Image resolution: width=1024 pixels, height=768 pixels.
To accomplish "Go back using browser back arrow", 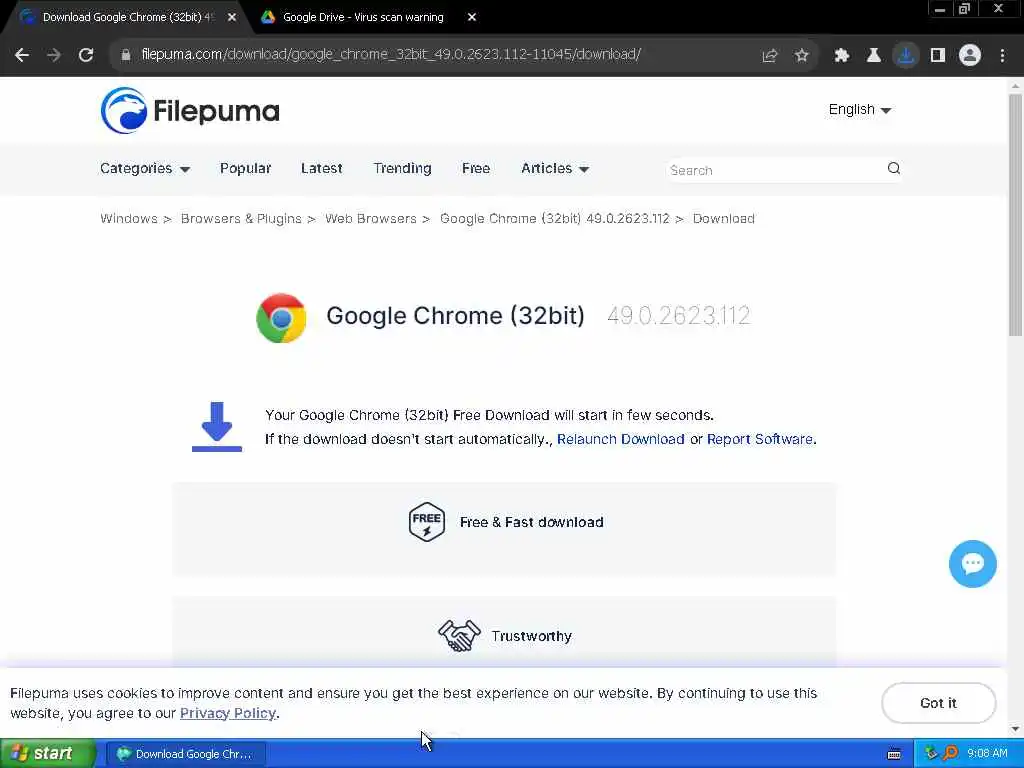I will [22, 56].
